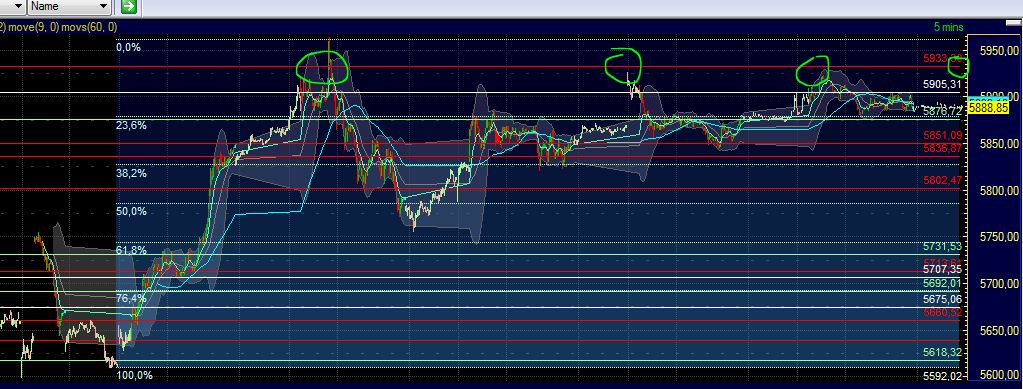Viewport: 1023px width, 389px height.
Task: Click the 5905,31 level value
Action: pos(942,84)
